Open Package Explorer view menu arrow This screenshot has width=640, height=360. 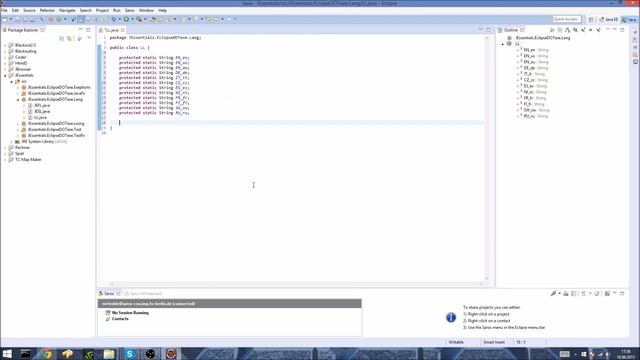click(89, 38)
